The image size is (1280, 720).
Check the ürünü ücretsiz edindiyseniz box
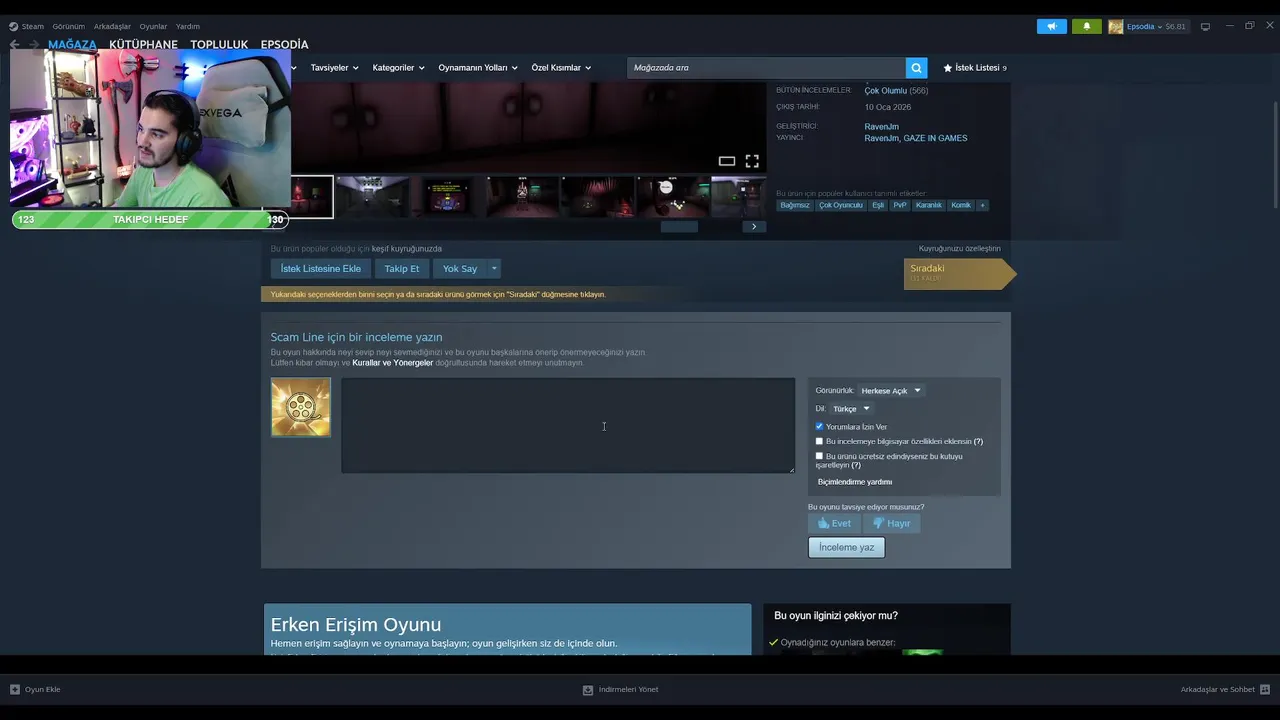[x=819, y=456]
